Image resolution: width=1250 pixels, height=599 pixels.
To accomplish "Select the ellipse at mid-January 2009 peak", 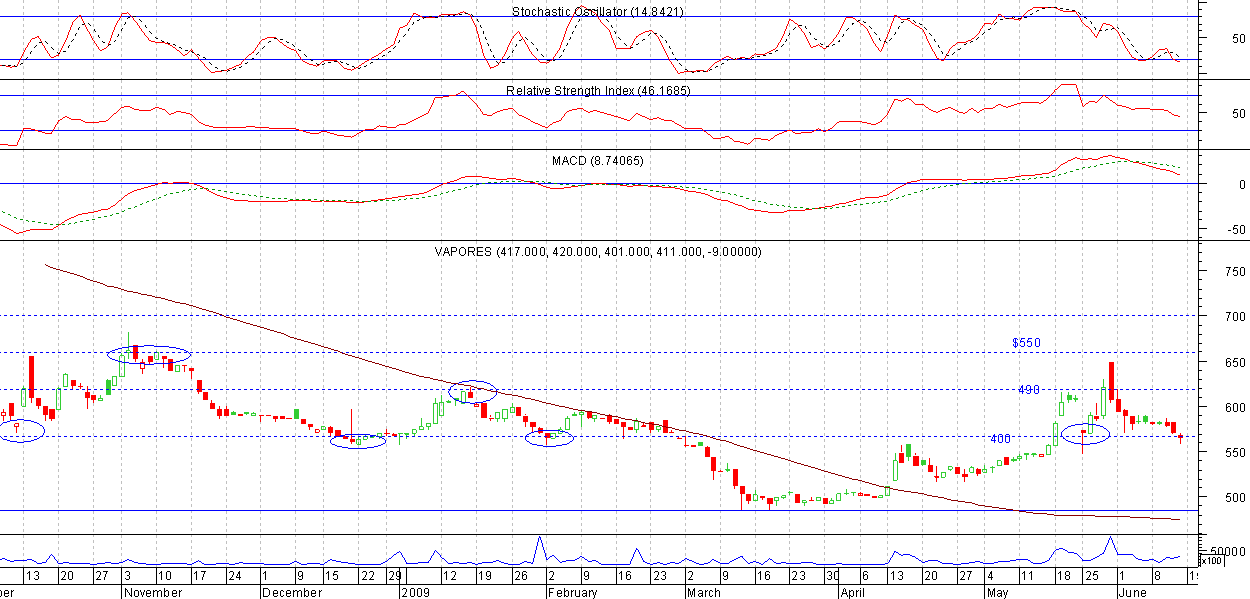I will point(473,392).
